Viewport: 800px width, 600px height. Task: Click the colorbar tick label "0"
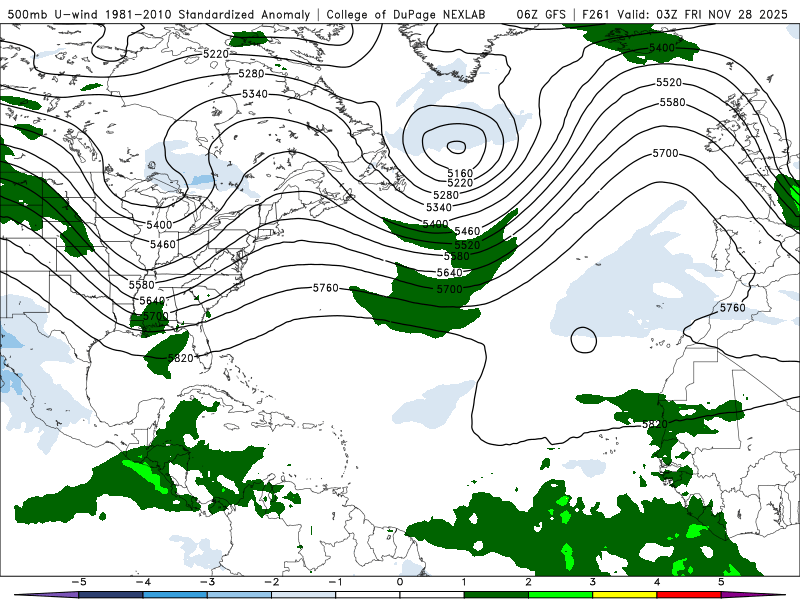click(399, 582)
